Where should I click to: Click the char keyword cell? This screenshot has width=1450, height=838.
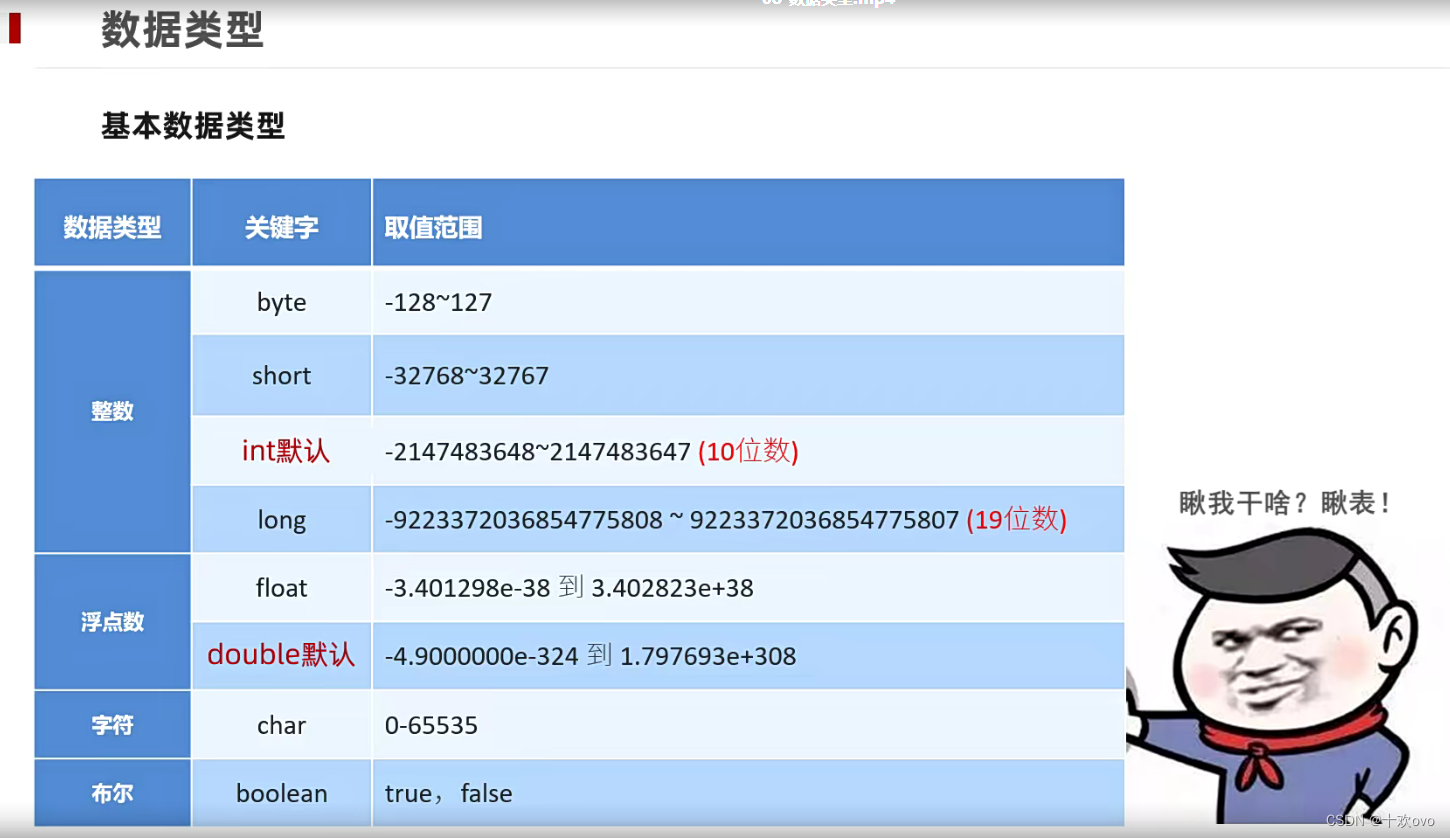281,724
